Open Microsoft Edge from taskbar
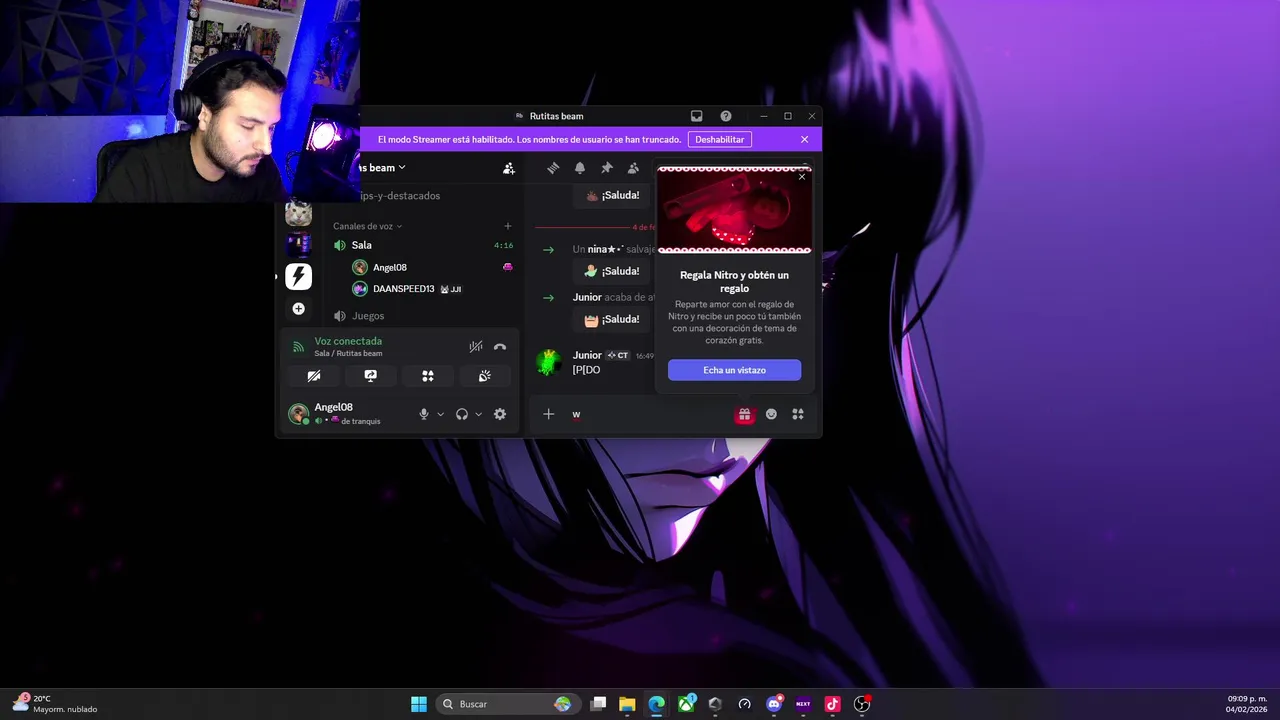 pos(656,704)
